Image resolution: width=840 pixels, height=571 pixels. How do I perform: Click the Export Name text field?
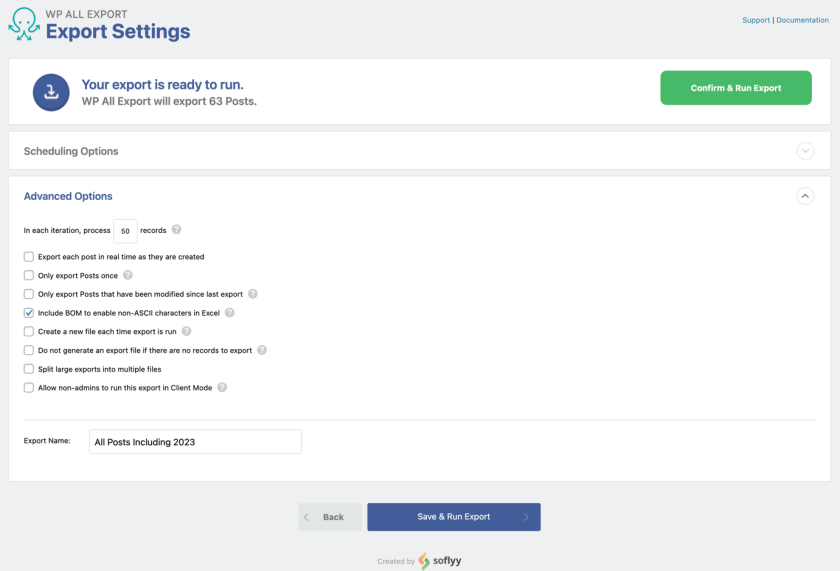coord(195,442)
